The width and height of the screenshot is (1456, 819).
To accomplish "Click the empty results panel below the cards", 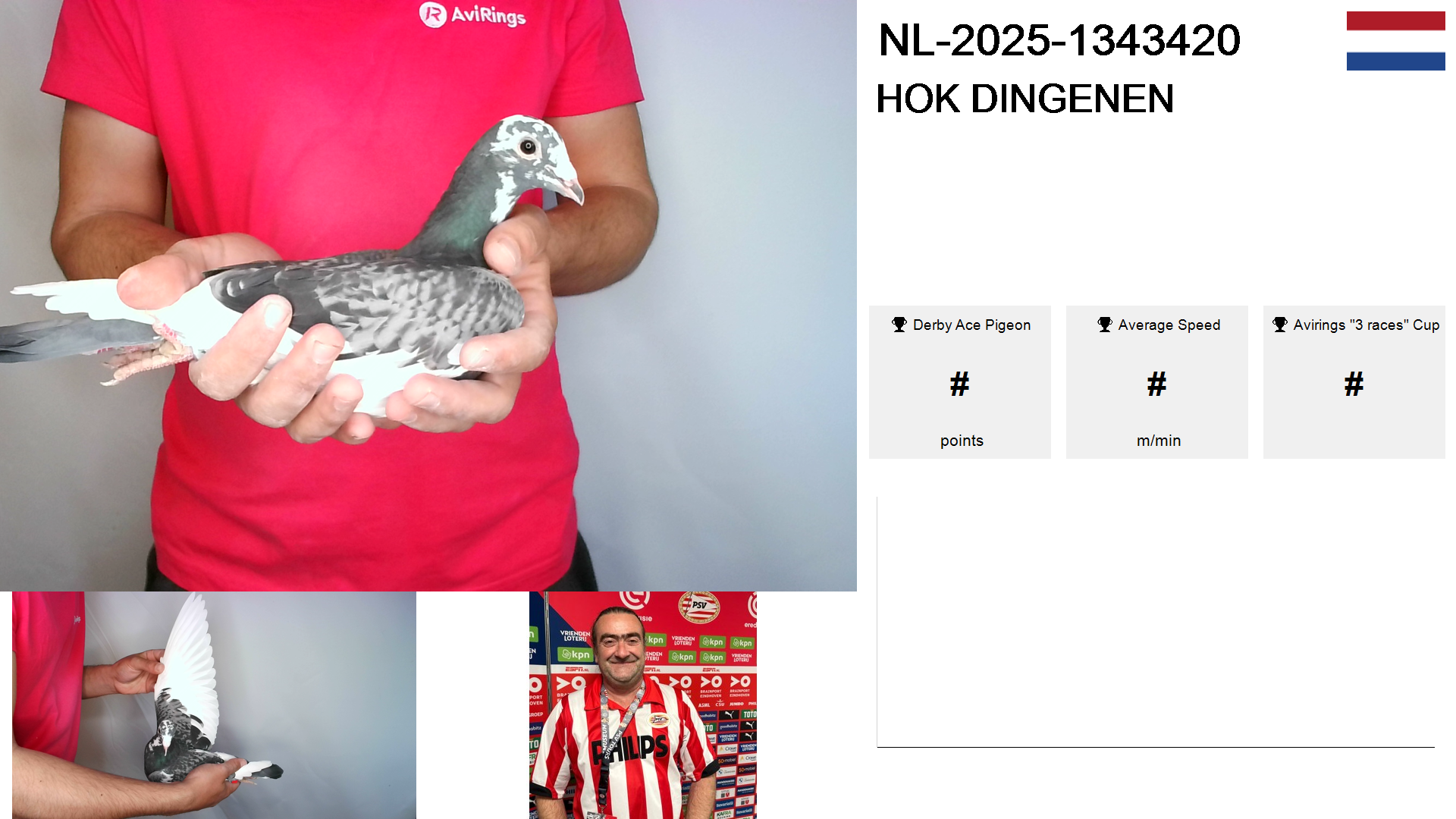I will pos(1156,622).
